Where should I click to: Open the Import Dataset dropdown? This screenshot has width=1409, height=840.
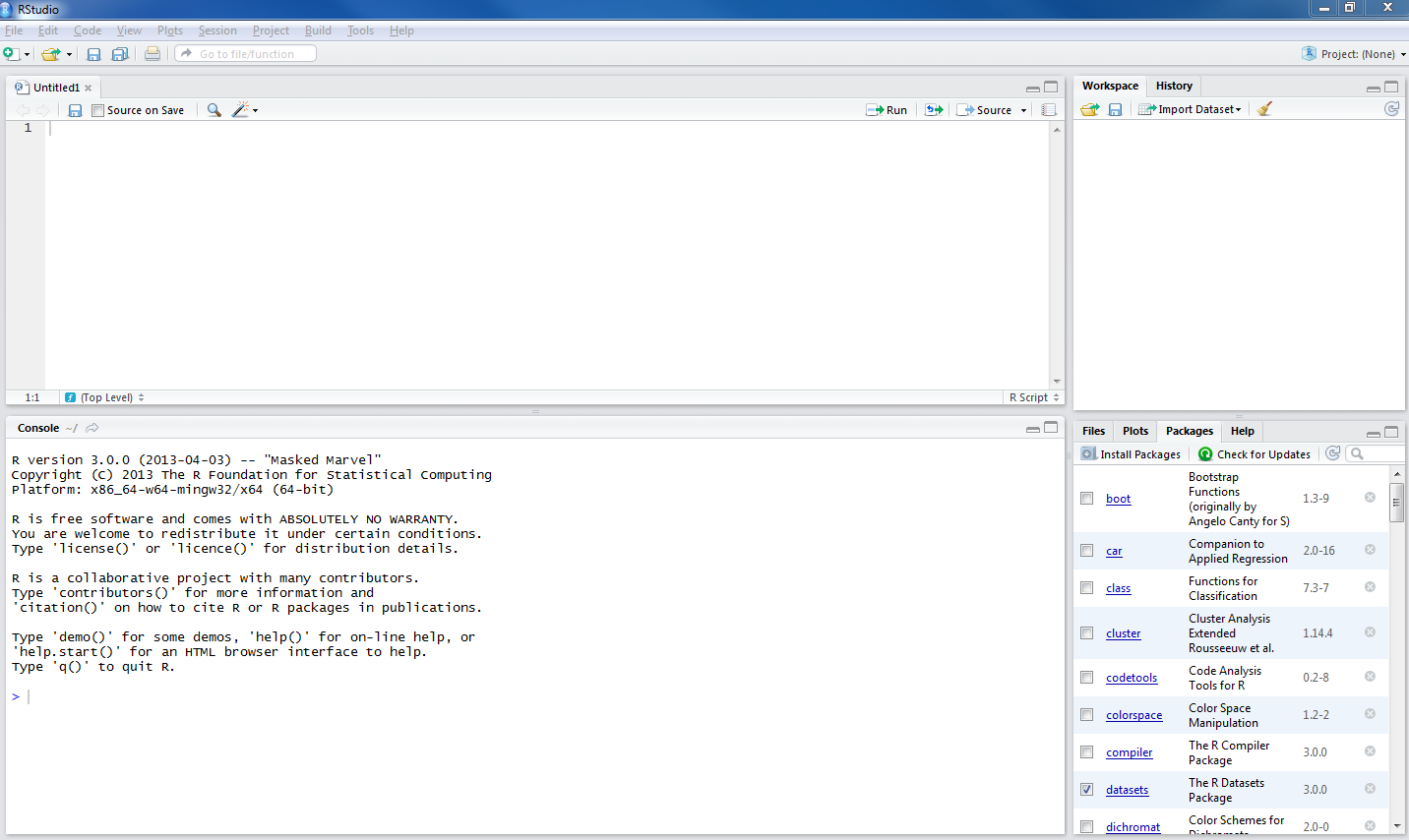tap(1193, 109)
